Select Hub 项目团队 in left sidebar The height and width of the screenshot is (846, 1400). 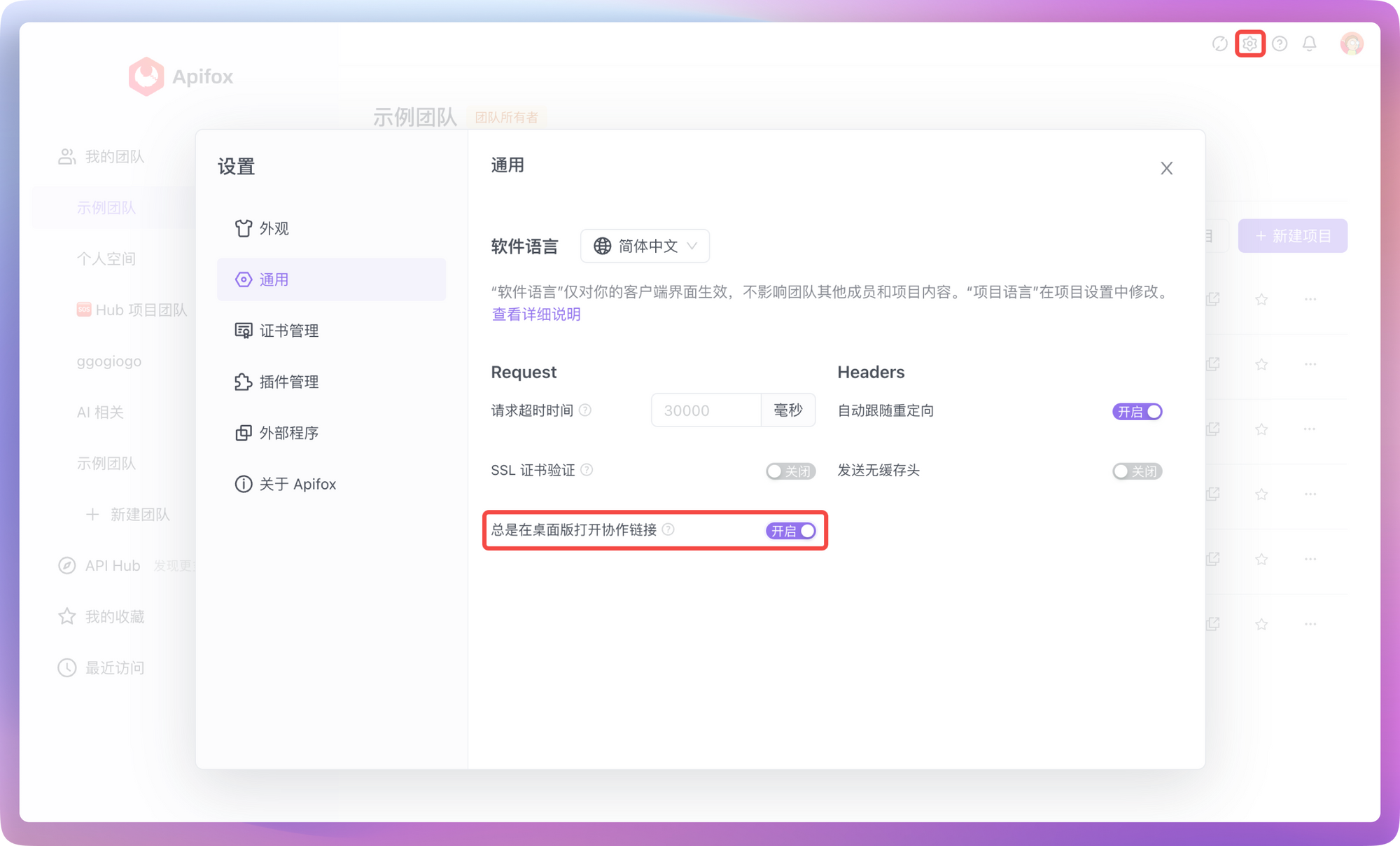tap(132, 310)
